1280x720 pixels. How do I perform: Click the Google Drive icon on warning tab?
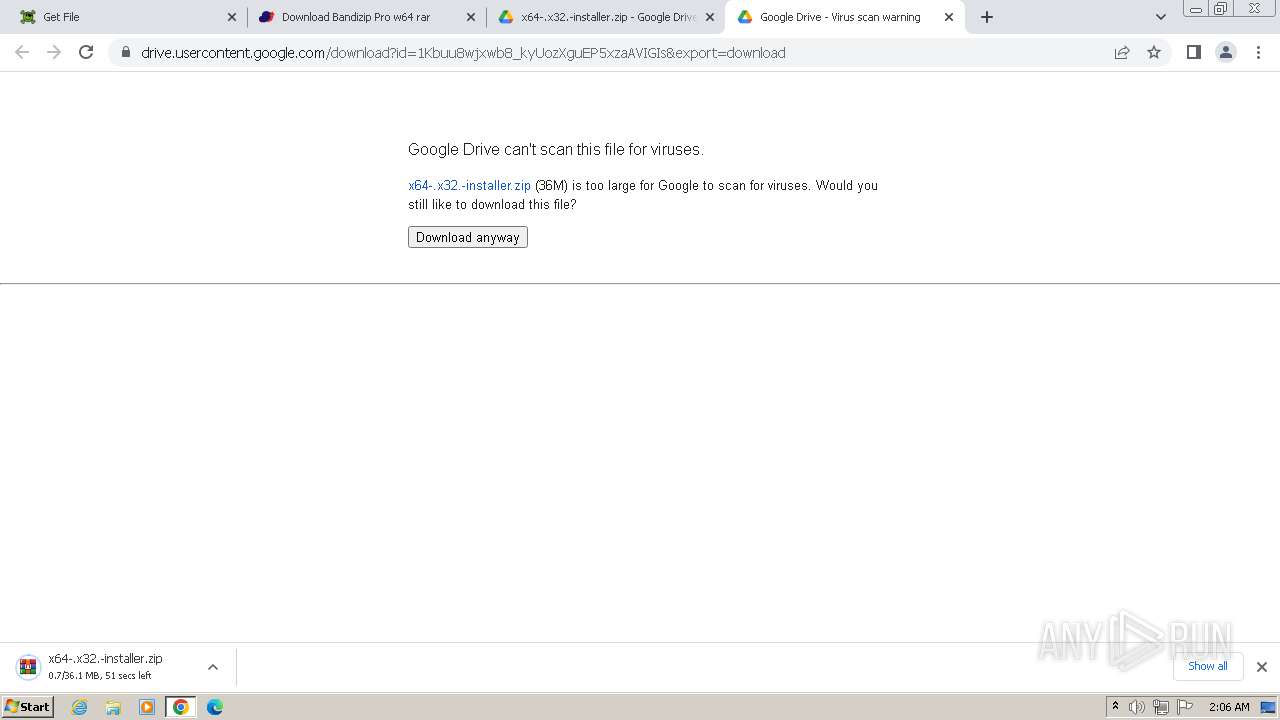(x=745, y=17)
